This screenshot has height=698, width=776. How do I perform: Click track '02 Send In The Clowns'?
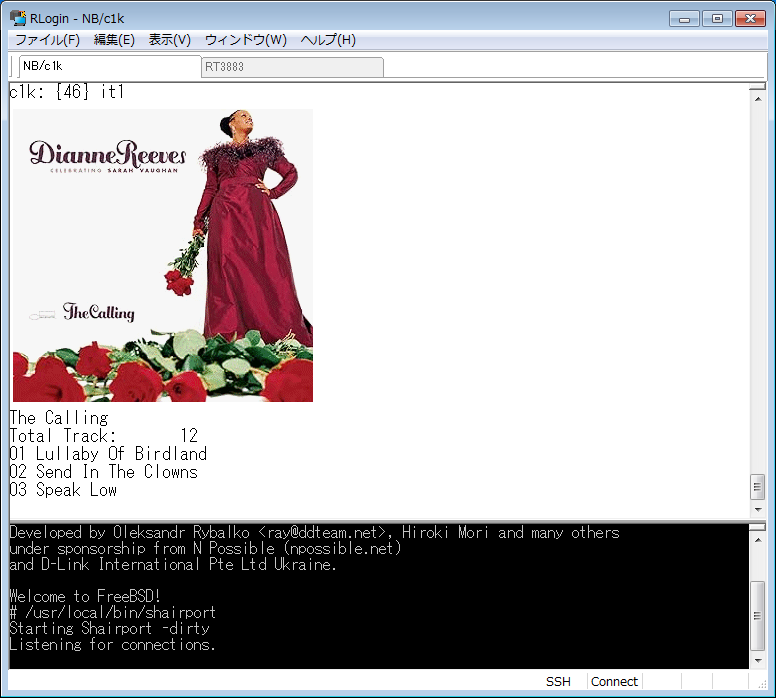(104, 472)
